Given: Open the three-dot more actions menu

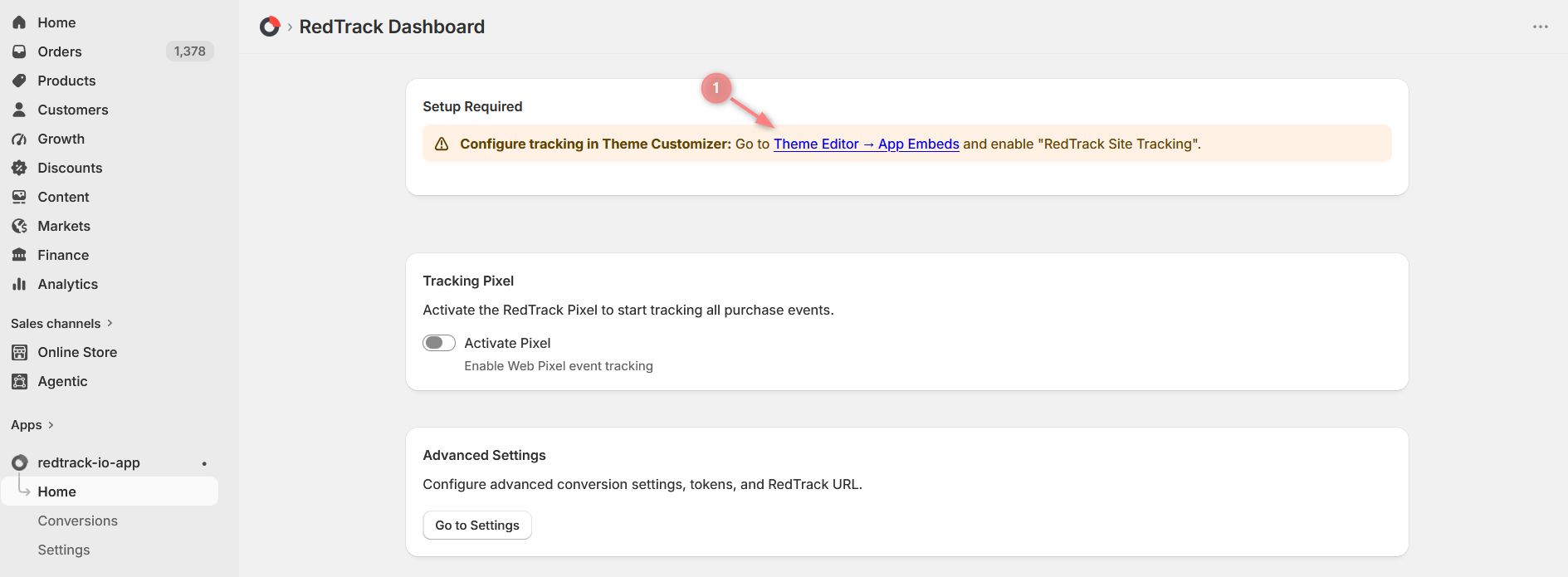Looking at the screenshot, I should point(1541,27).
